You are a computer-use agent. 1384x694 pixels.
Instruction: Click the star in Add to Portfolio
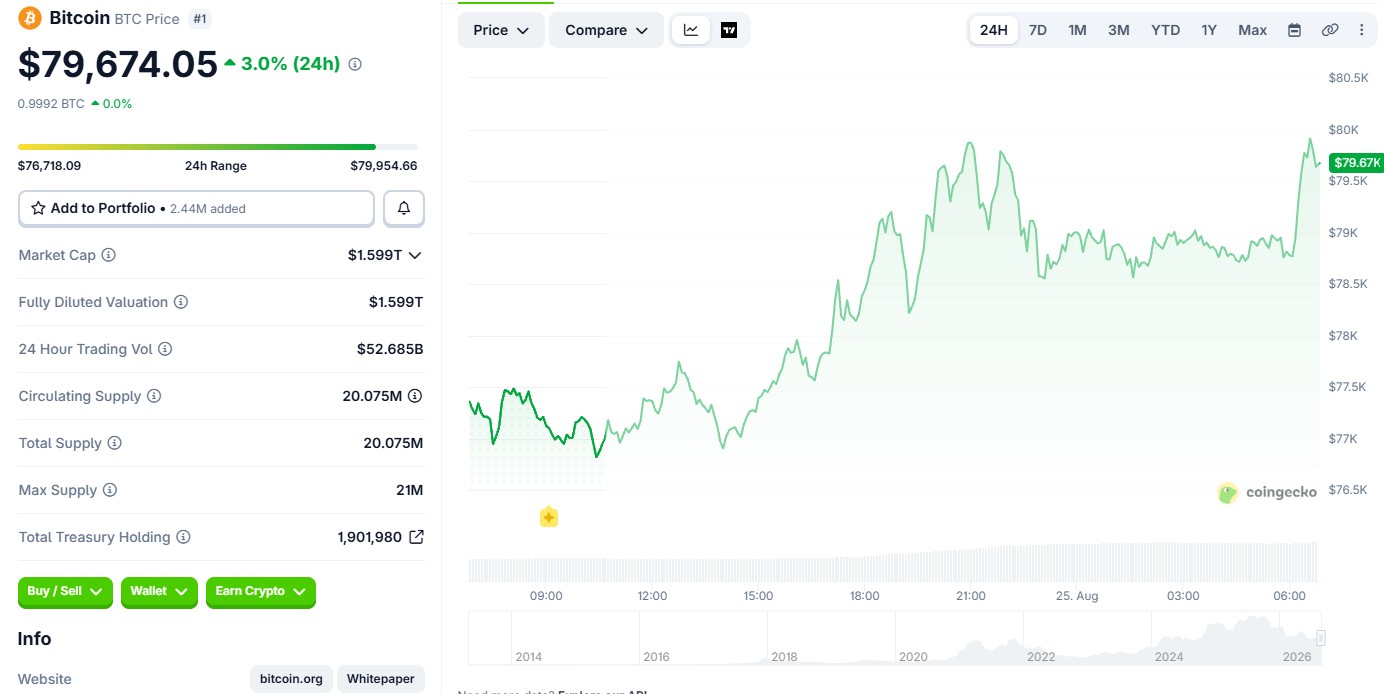pyautogui.click(x=38, y=208)
